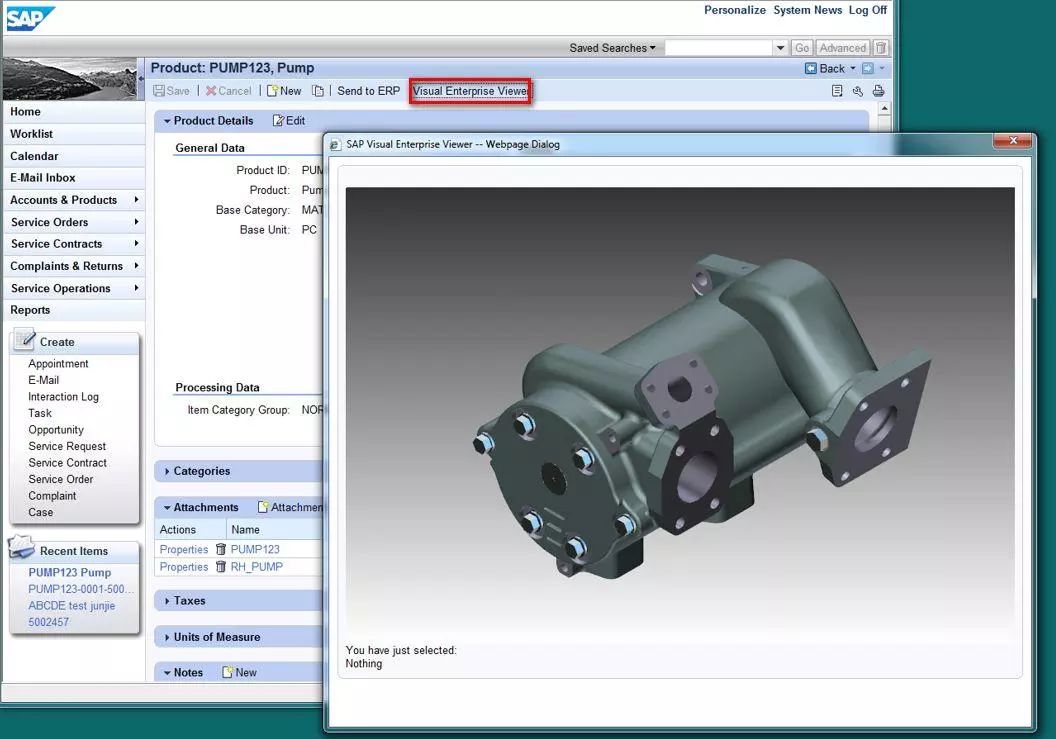The height and width of the screenshot is (739, 1056).
Task: Click the delete saved search trash icon
Action: 881,48
